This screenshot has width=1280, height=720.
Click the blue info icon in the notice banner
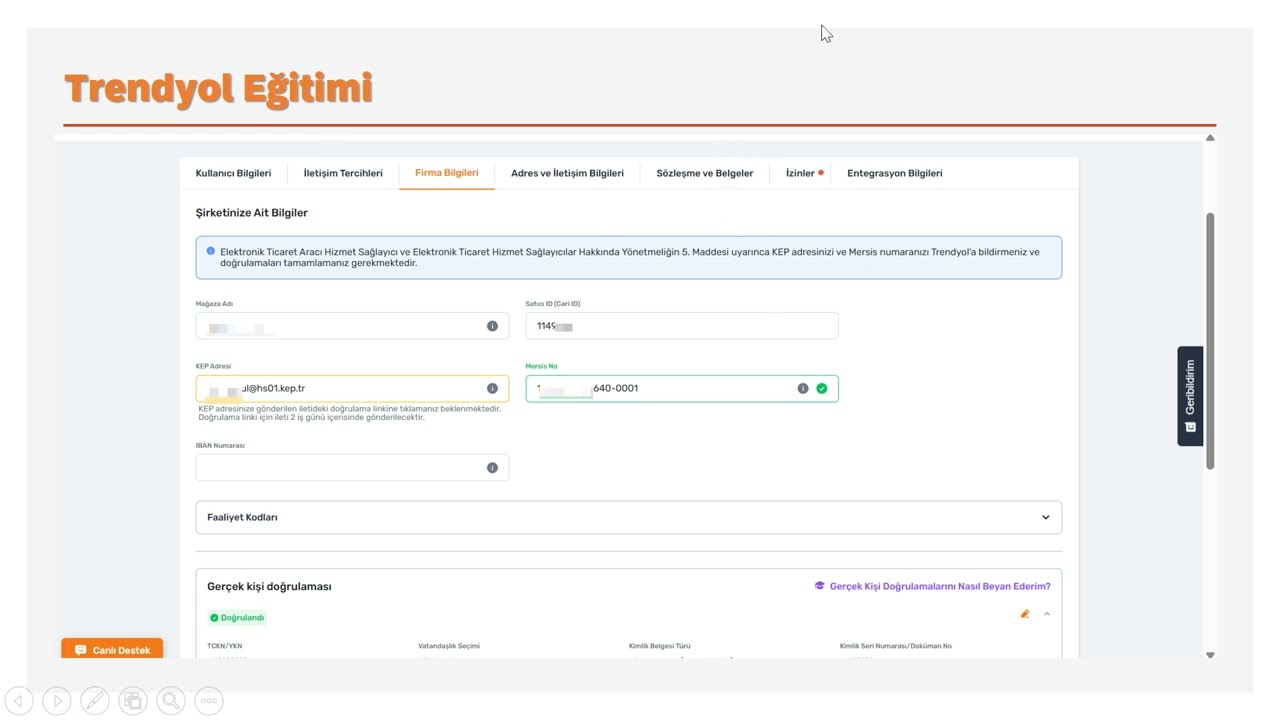tap(211, 252)
